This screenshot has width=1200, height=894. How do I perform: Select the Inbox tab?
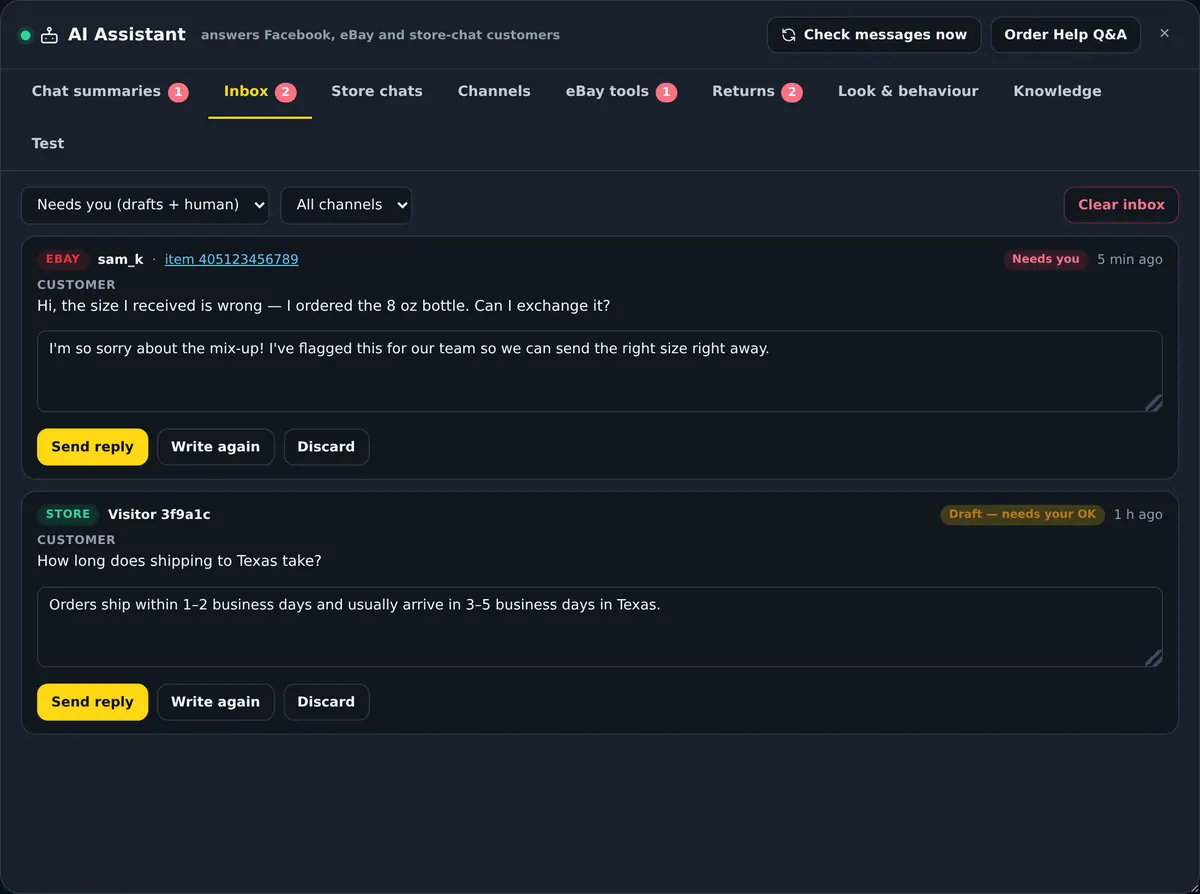[x=260, y=92]
